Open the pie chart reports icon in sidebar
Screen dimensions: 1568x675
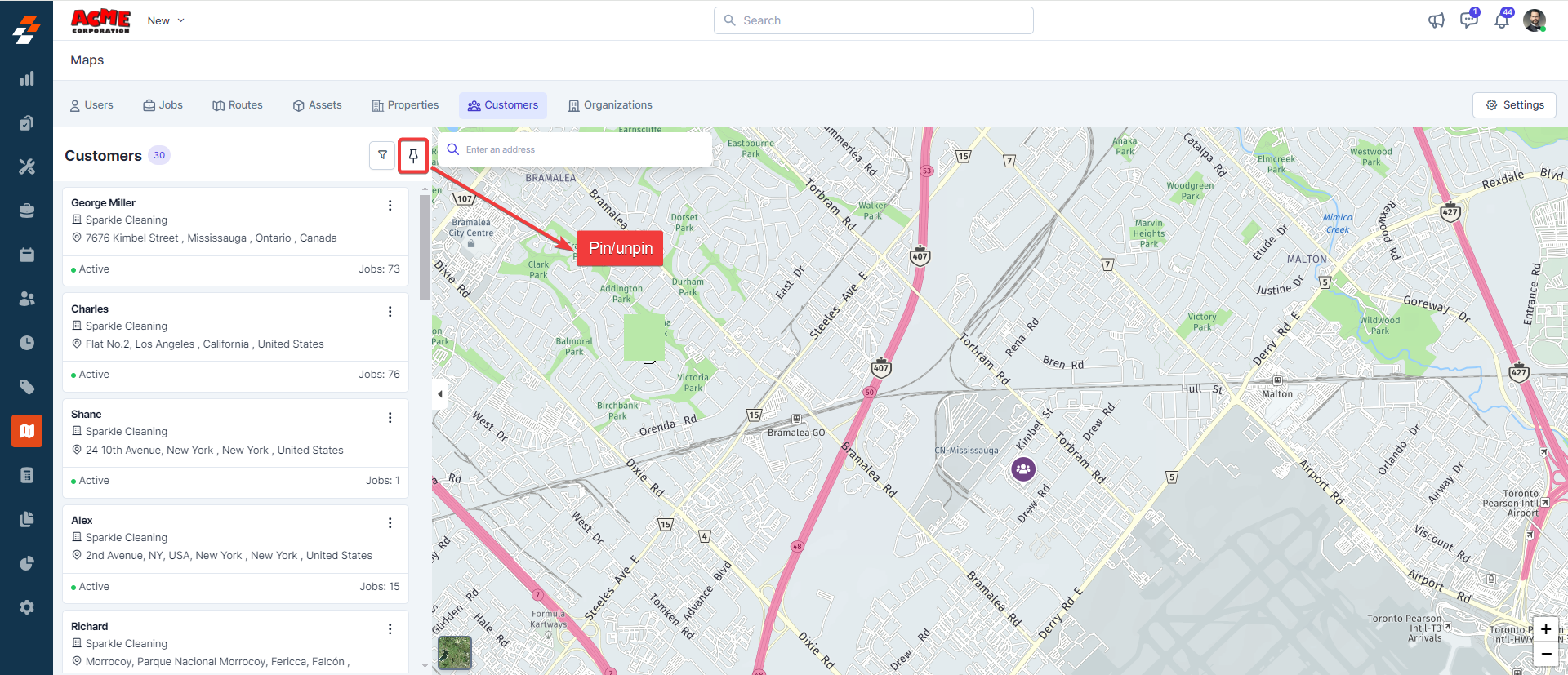click(27, 563)
